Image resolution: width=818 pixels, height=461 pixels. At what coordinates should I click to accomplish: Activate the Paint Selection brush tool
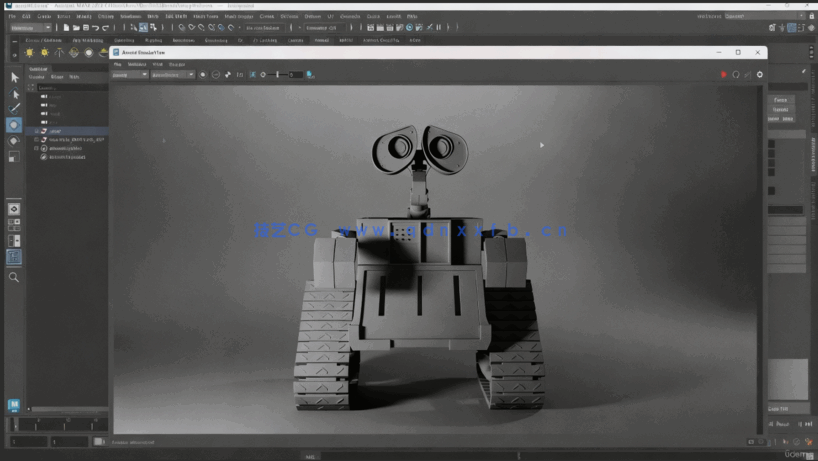(x=14, y=108)
